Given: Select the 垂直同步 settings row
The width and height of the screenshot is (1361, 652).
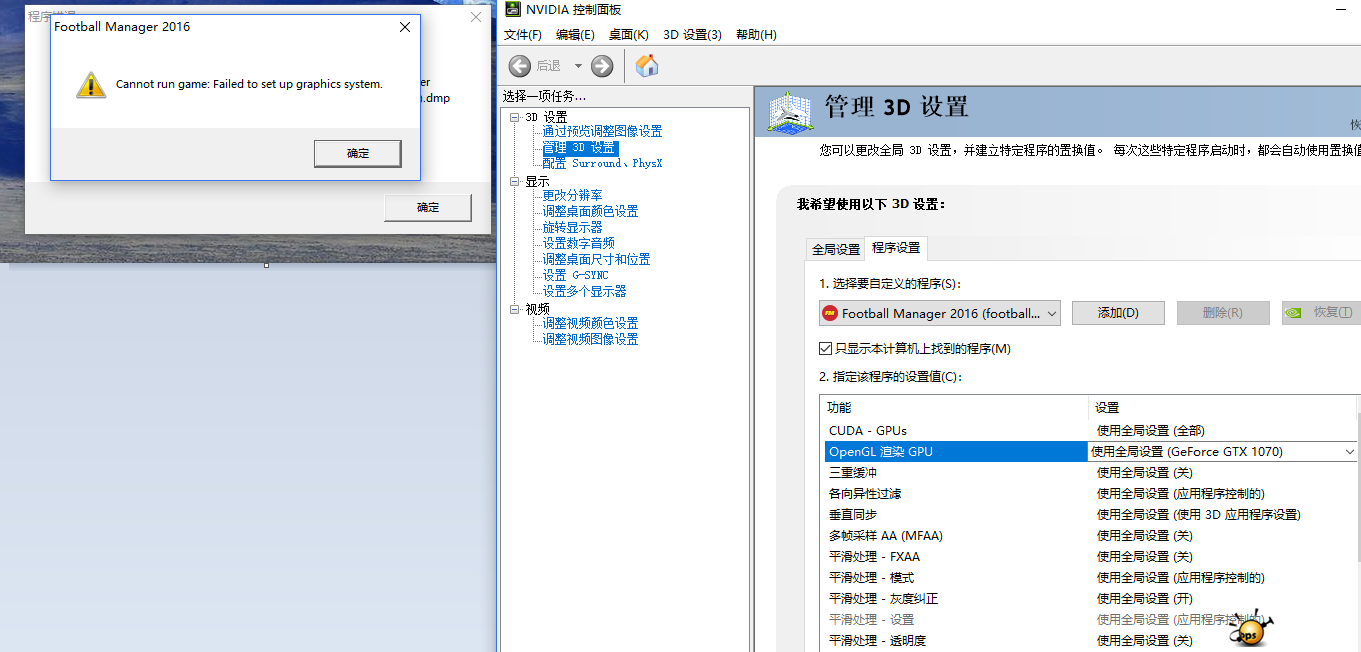Looking at the screenshot, I should point(1090,515).
